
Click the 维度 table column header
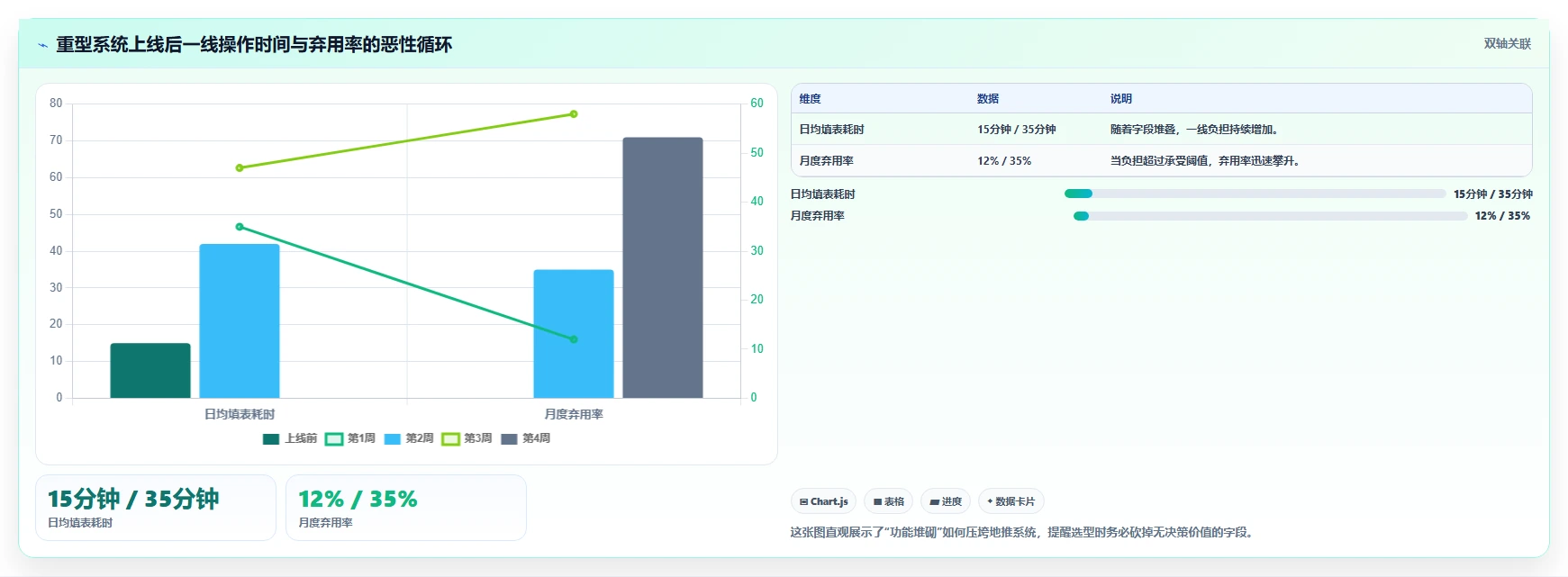pyautogui.click(x=811, y=99)
